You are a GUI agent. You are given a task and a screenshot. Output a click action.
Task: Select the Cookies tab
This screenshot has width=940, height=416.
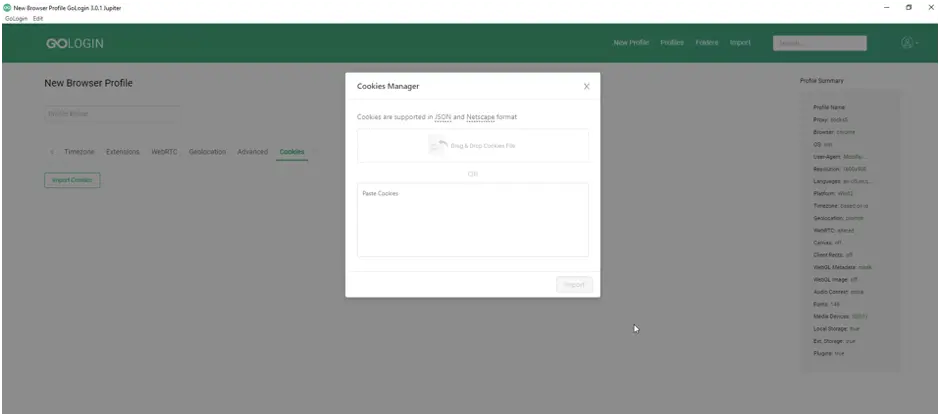point(292,152)
